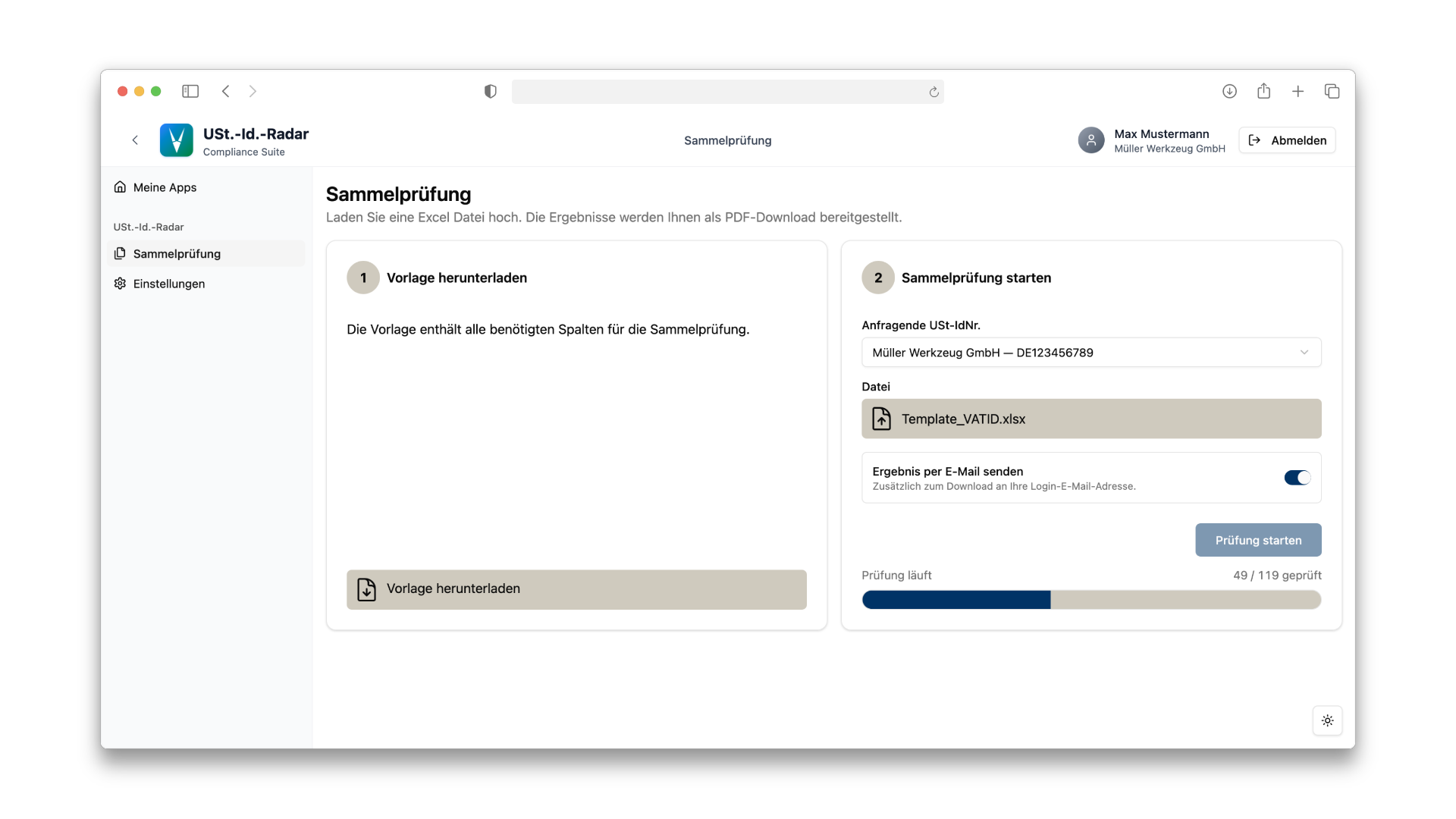Open a new tab with the plus icon

coord(1298,91)
